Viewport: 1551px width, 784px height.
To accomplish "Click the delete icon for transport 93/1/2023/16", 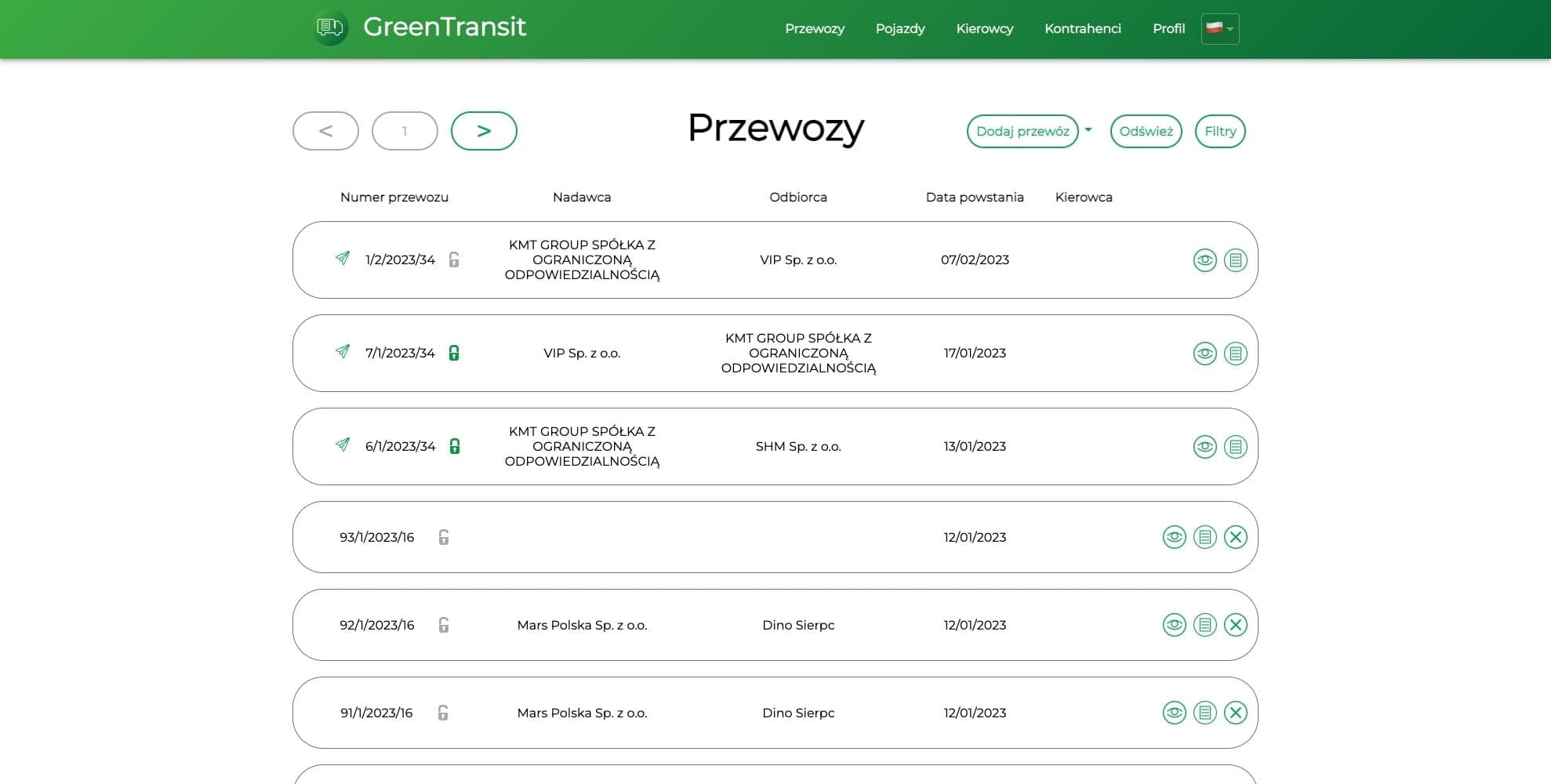I will tap(1235, 537).
